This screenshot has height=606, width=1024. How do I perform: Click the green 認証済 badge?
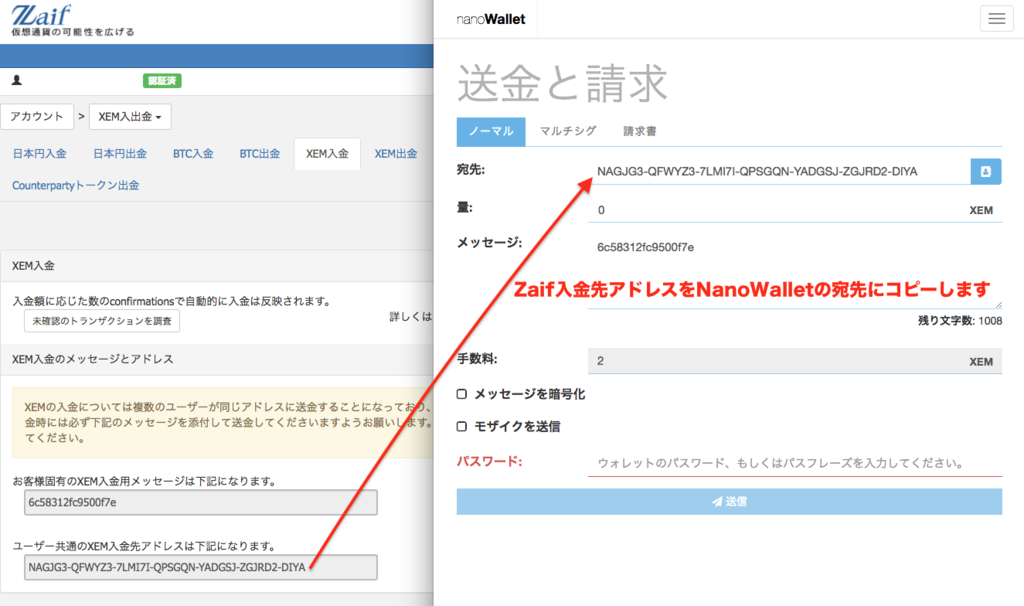162,81
